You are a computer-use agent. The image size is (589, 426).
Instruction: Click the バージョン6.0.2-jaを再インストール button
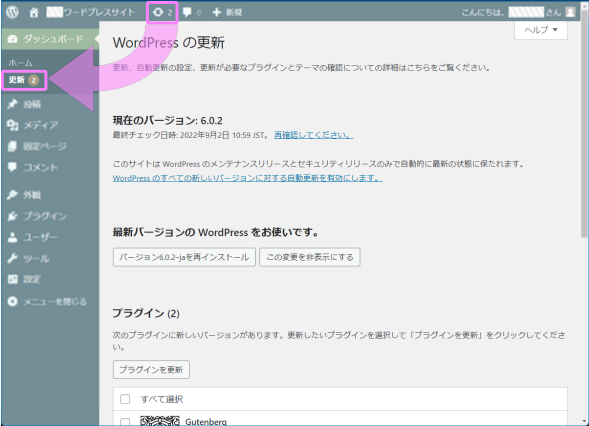184,257
